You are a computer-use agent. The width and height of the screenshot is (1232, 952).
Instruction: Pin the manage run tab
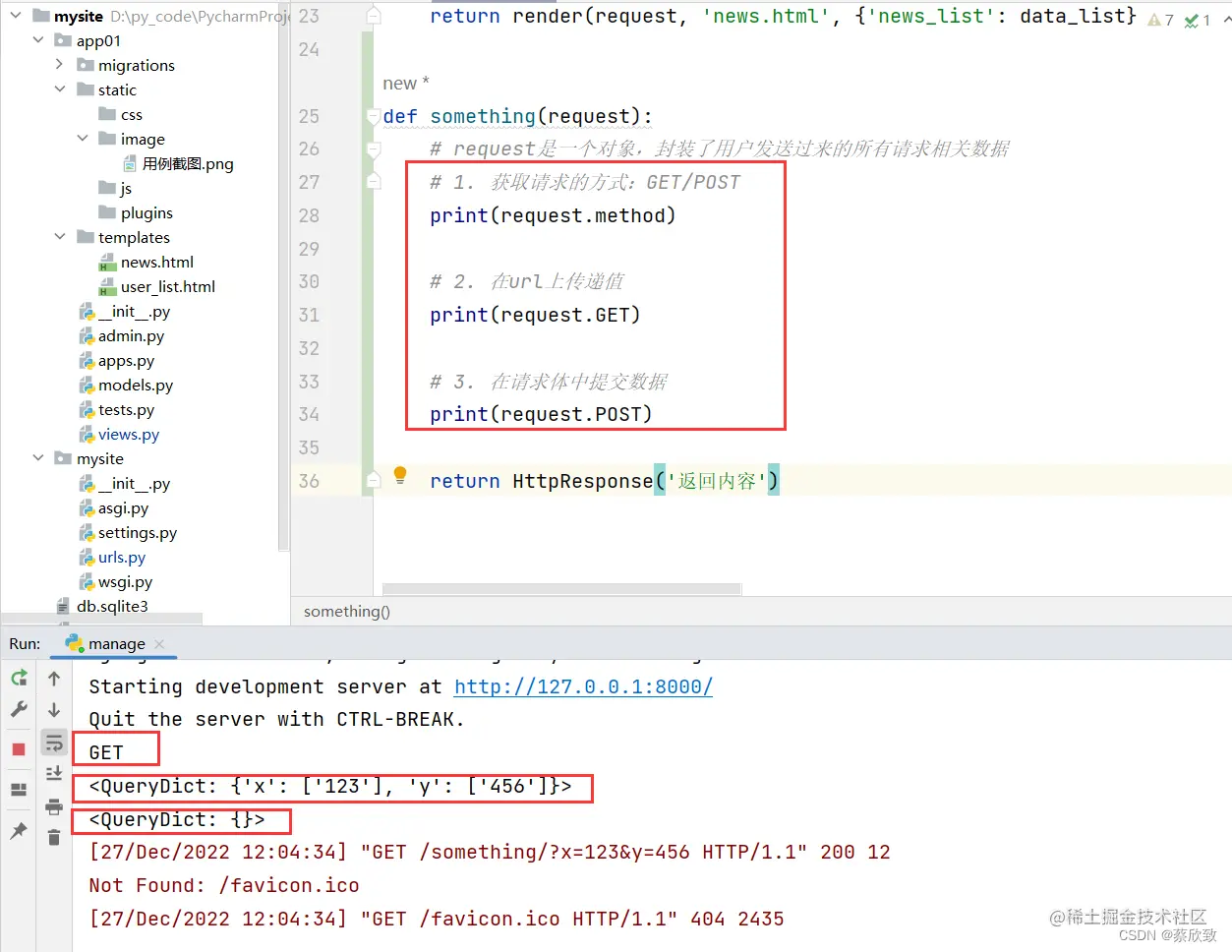19,831
